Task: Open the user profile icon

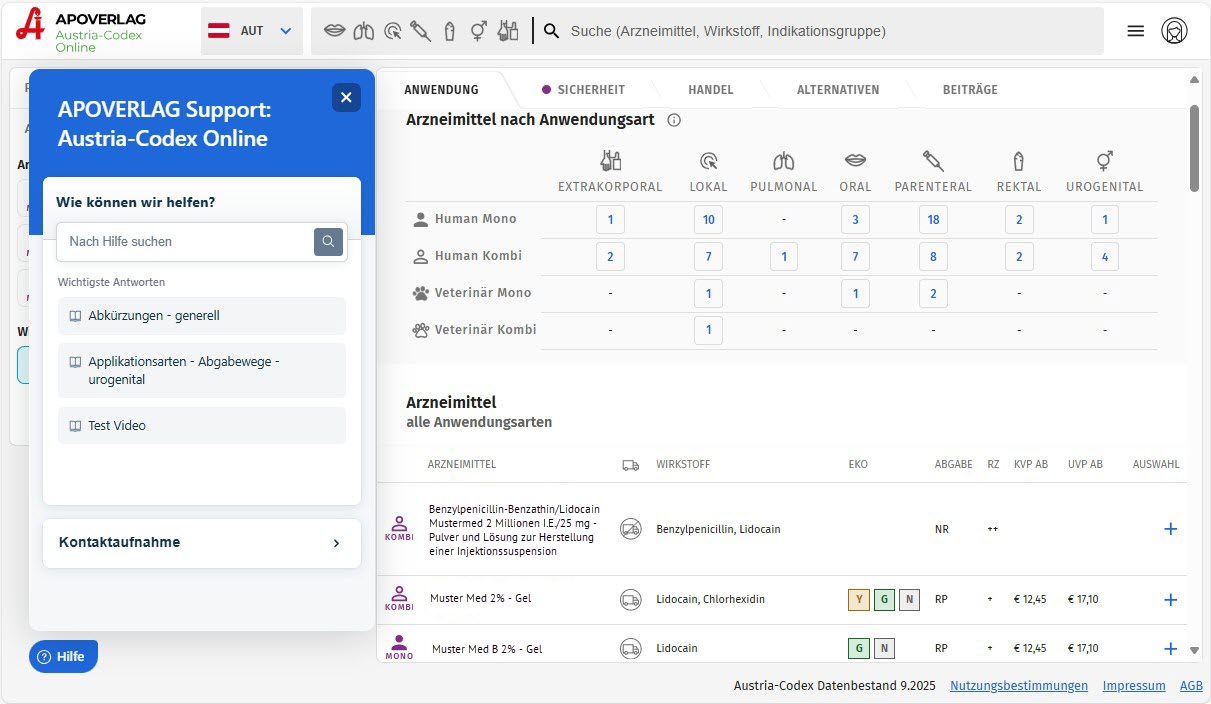Action: pyautogui.click(x=1174, y=31)
